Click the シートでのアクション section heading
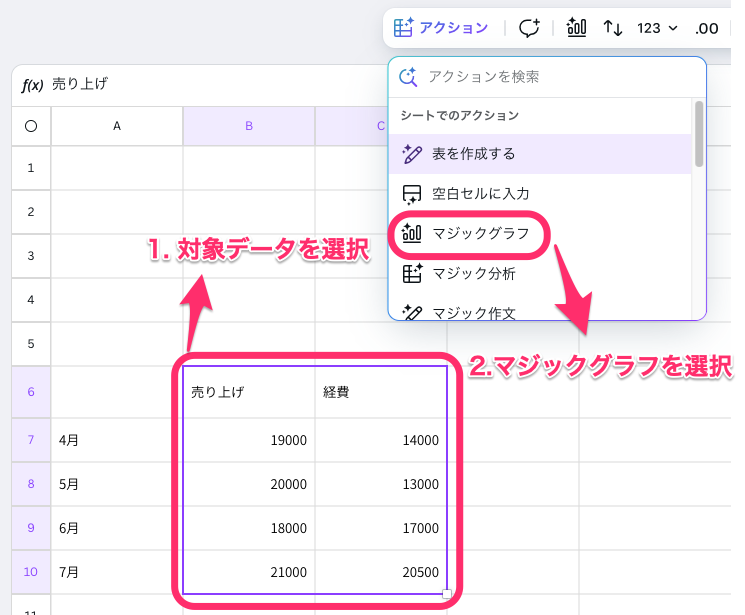 [459, 115]
